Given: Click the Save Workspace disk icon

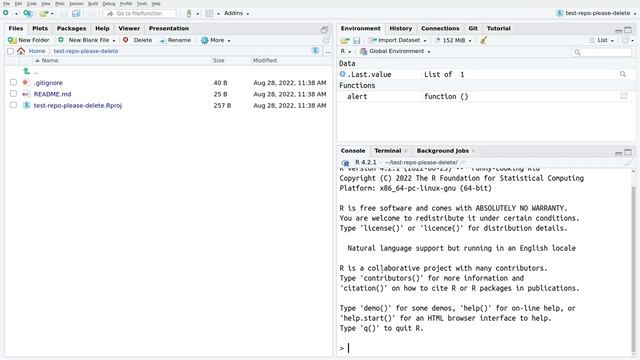Looking at the screenshot, I should tap(356, 40).
